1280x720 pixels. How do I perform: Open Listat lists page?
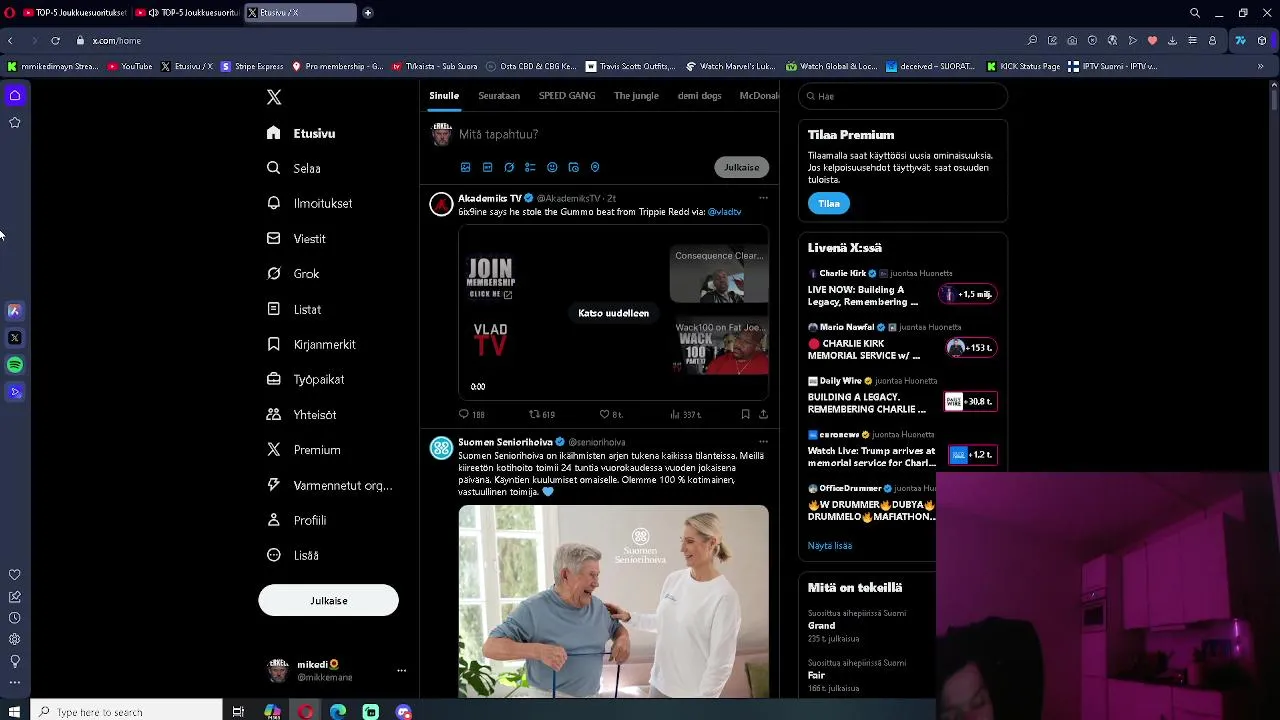pyautogui.click(x=294, y=309)
